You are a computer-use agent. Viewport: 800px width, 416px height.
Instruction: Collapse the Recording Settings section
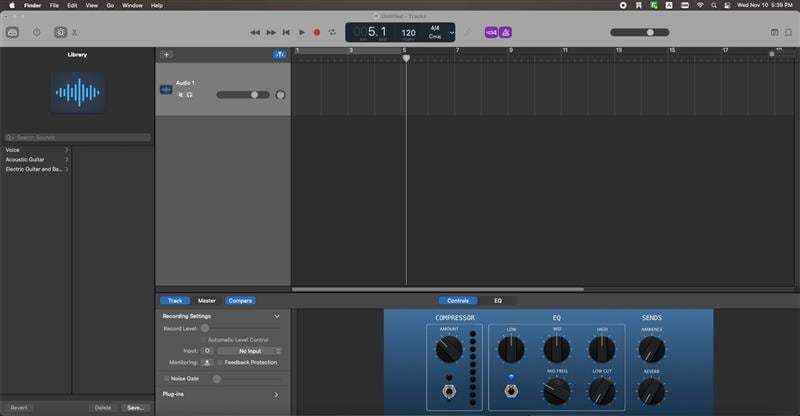(277, 316)
